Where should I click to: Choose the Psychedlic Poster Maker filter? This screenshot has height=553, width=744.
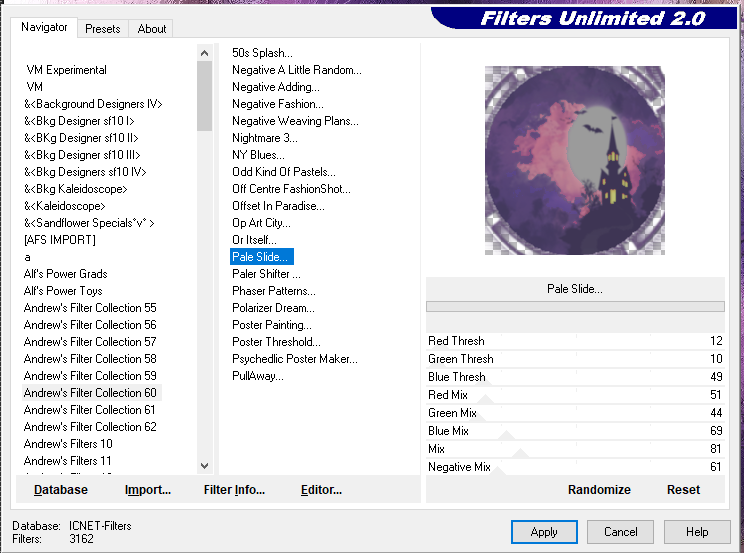pyautogui.click(x=294, y=359)
